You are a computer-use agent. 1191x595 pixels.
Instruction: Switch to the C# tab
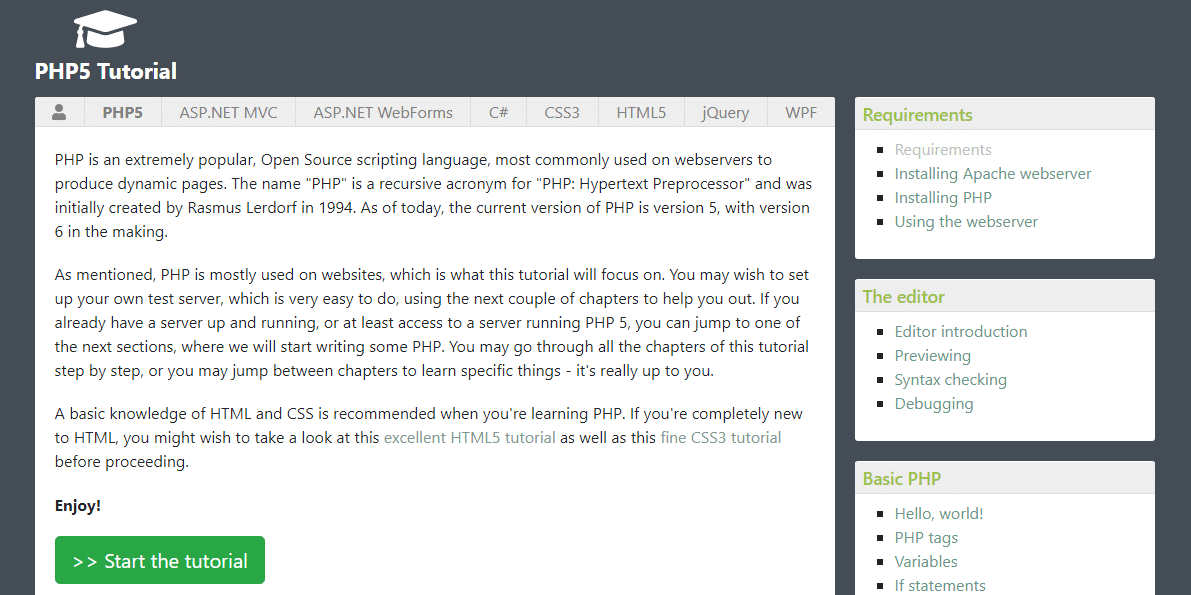(498, 112)
